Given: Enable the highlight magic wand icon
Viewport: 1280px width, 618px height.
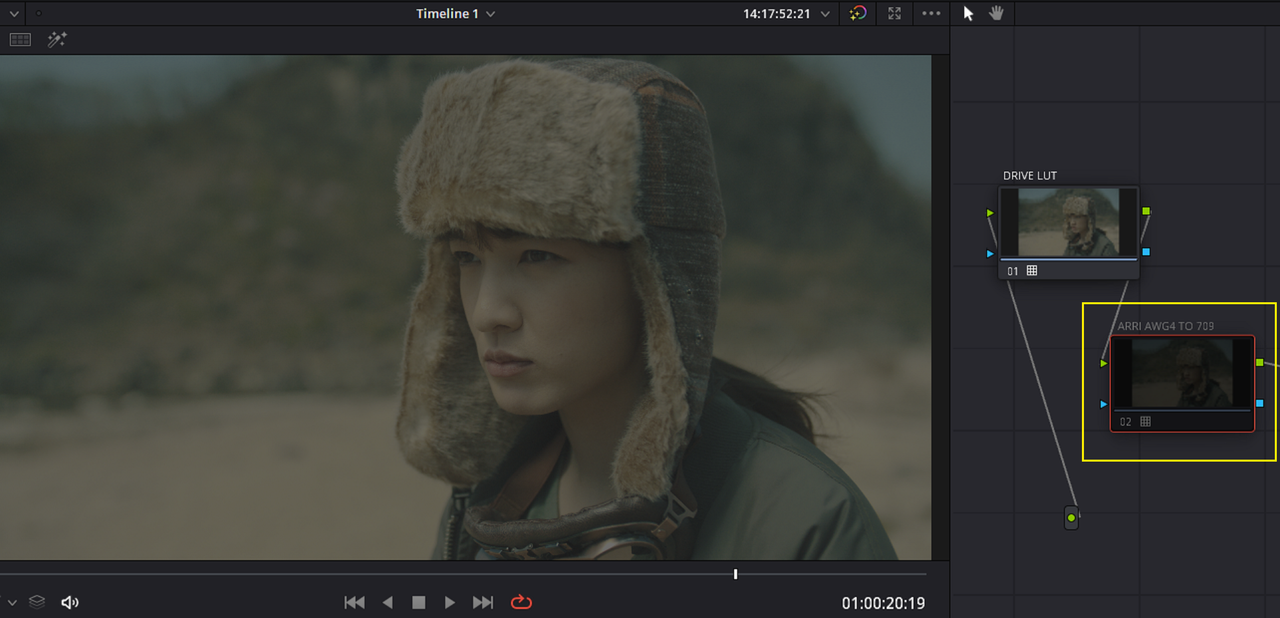Looking at the screenshot, I should [57, 40].
